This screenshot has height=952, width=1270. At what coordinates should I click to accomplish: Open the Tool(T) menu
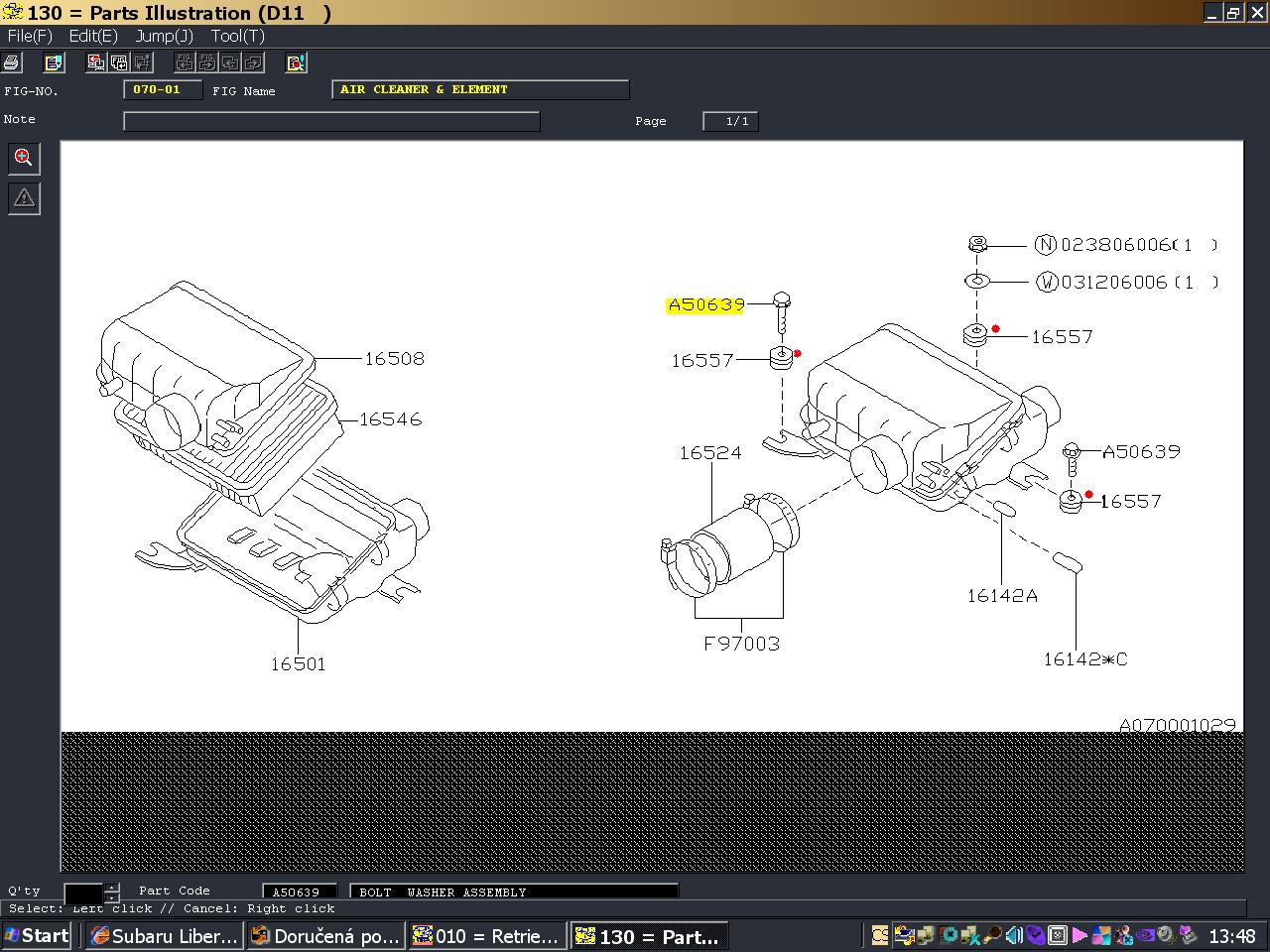click(237, 36)
